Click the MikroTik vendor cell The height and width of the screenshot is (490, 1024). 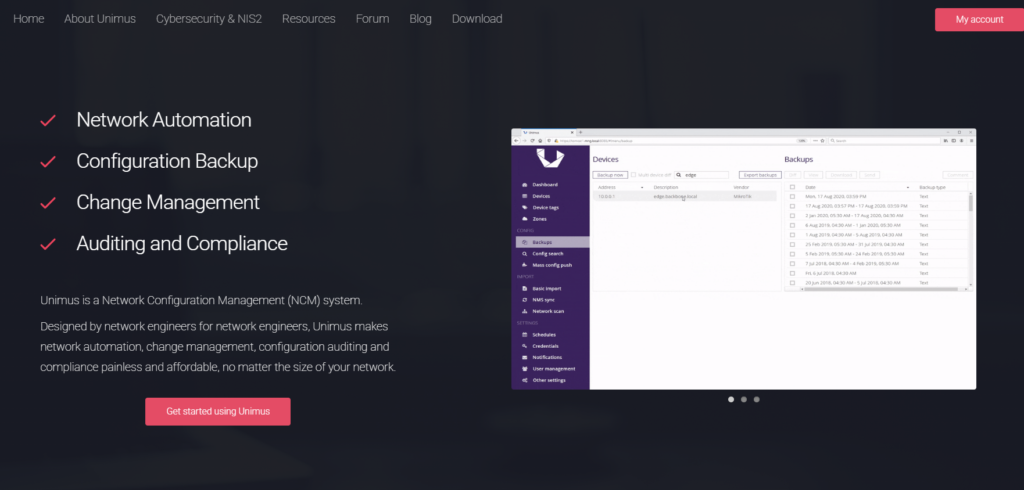(x=742, y=197)
